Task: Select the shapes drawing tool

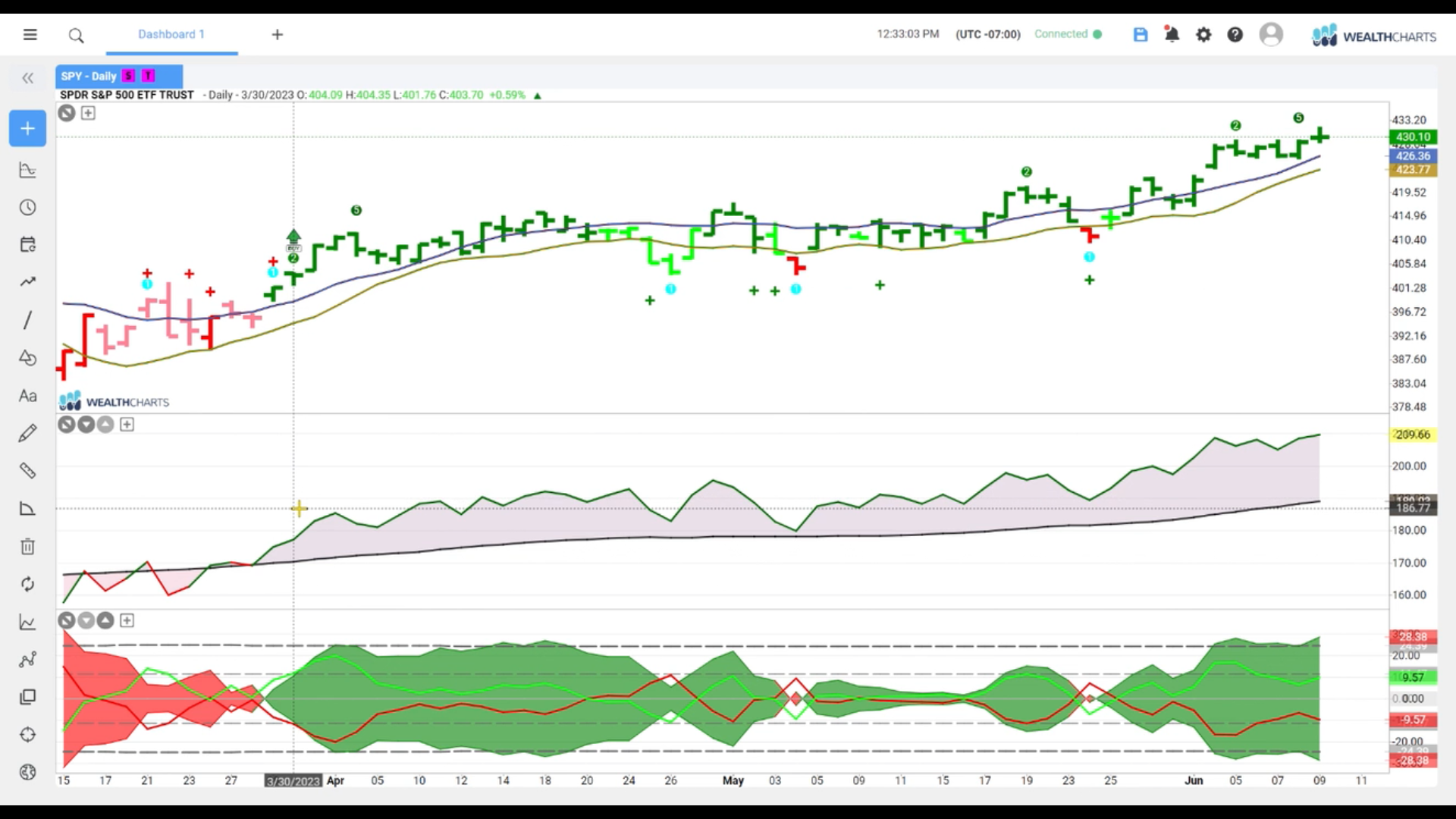Action: pos(27,358)
